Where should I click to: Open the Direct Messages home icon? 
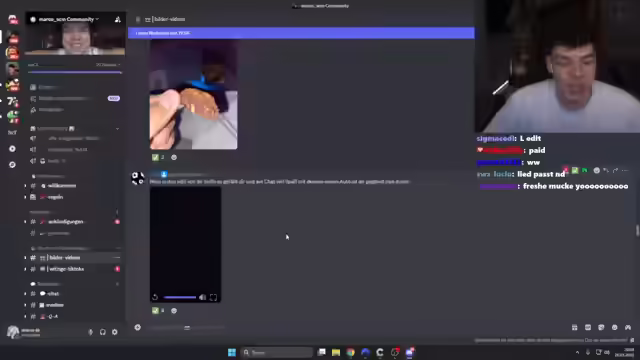point(12,19)
